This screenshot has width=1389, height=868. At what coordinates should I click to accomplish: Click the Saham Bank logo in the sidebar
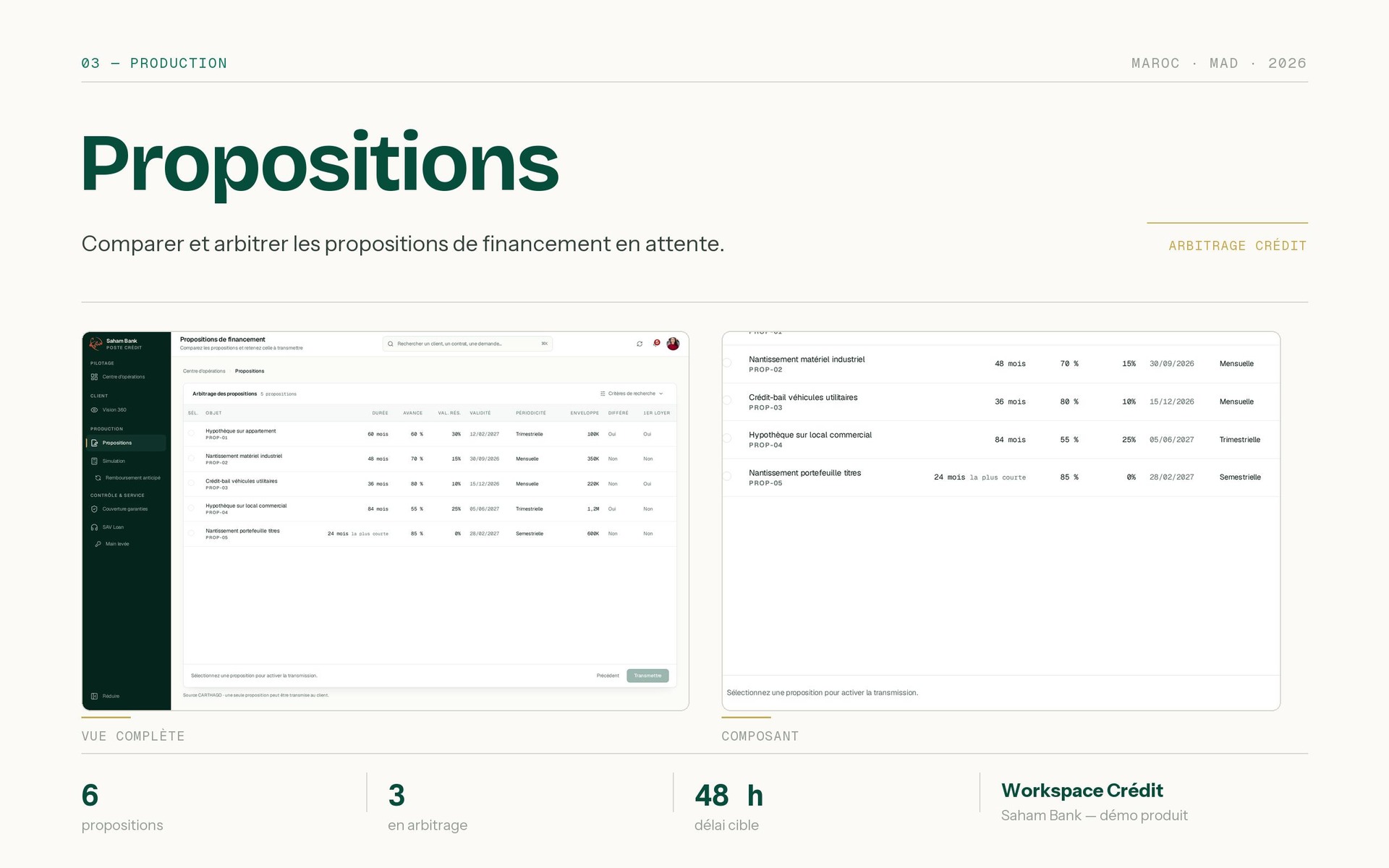point(95,344)
